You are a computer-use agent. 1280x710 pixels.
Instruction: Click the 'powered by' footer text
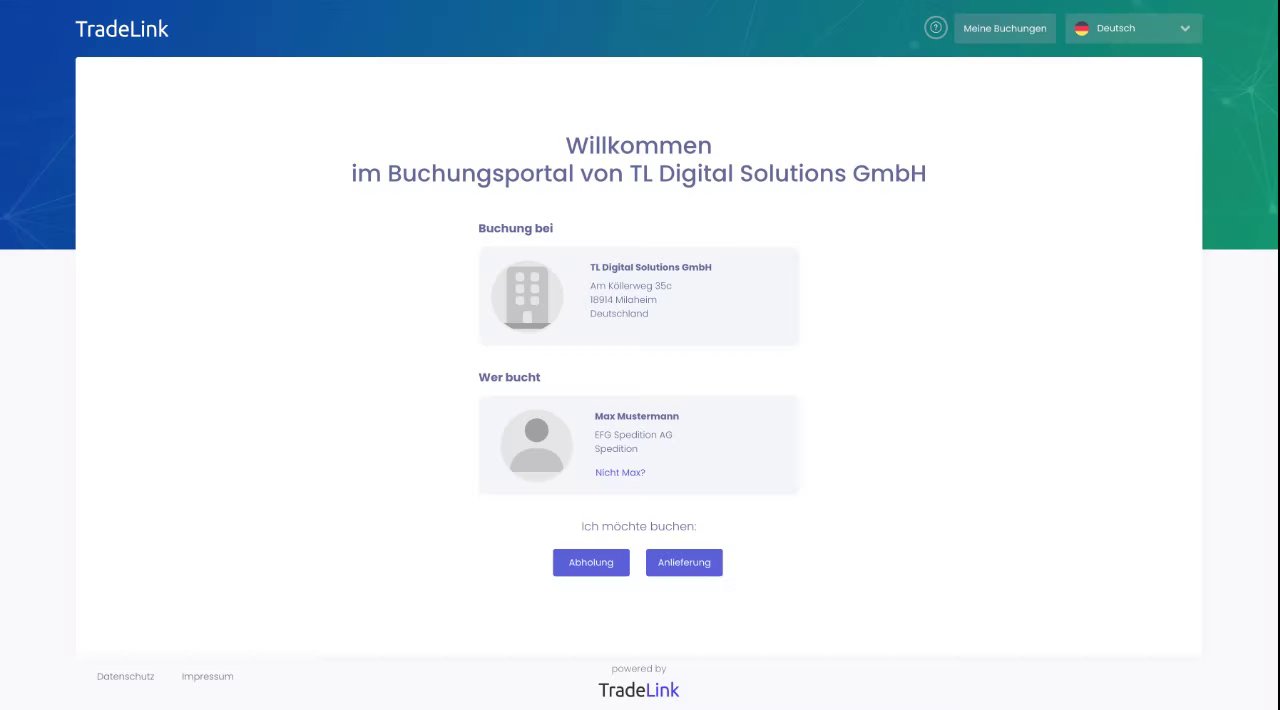click(x=639, y=669)
